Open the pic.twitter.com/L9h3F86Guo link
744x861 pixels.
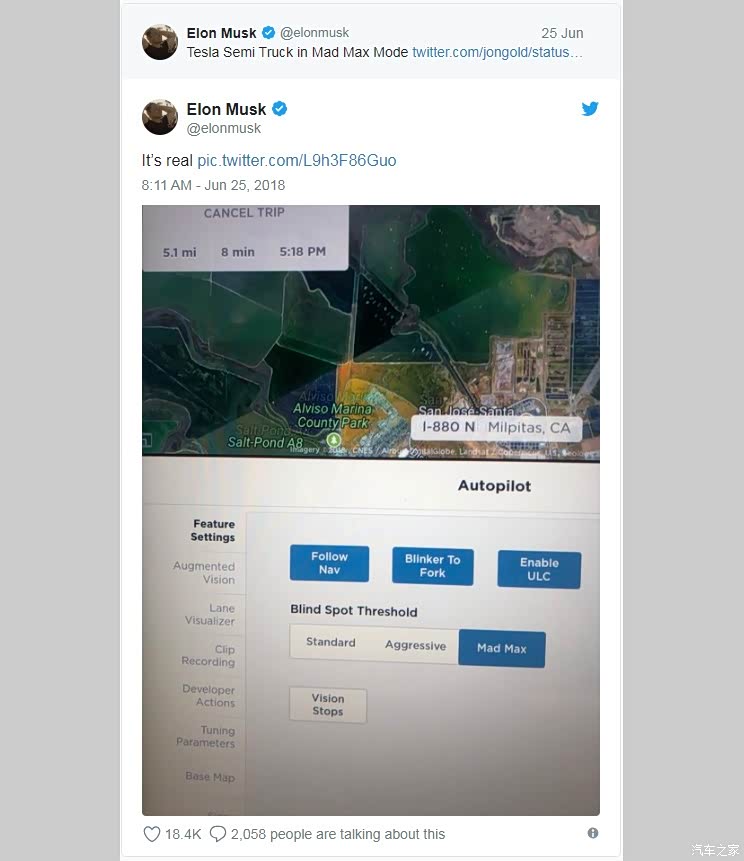point(297,160)
